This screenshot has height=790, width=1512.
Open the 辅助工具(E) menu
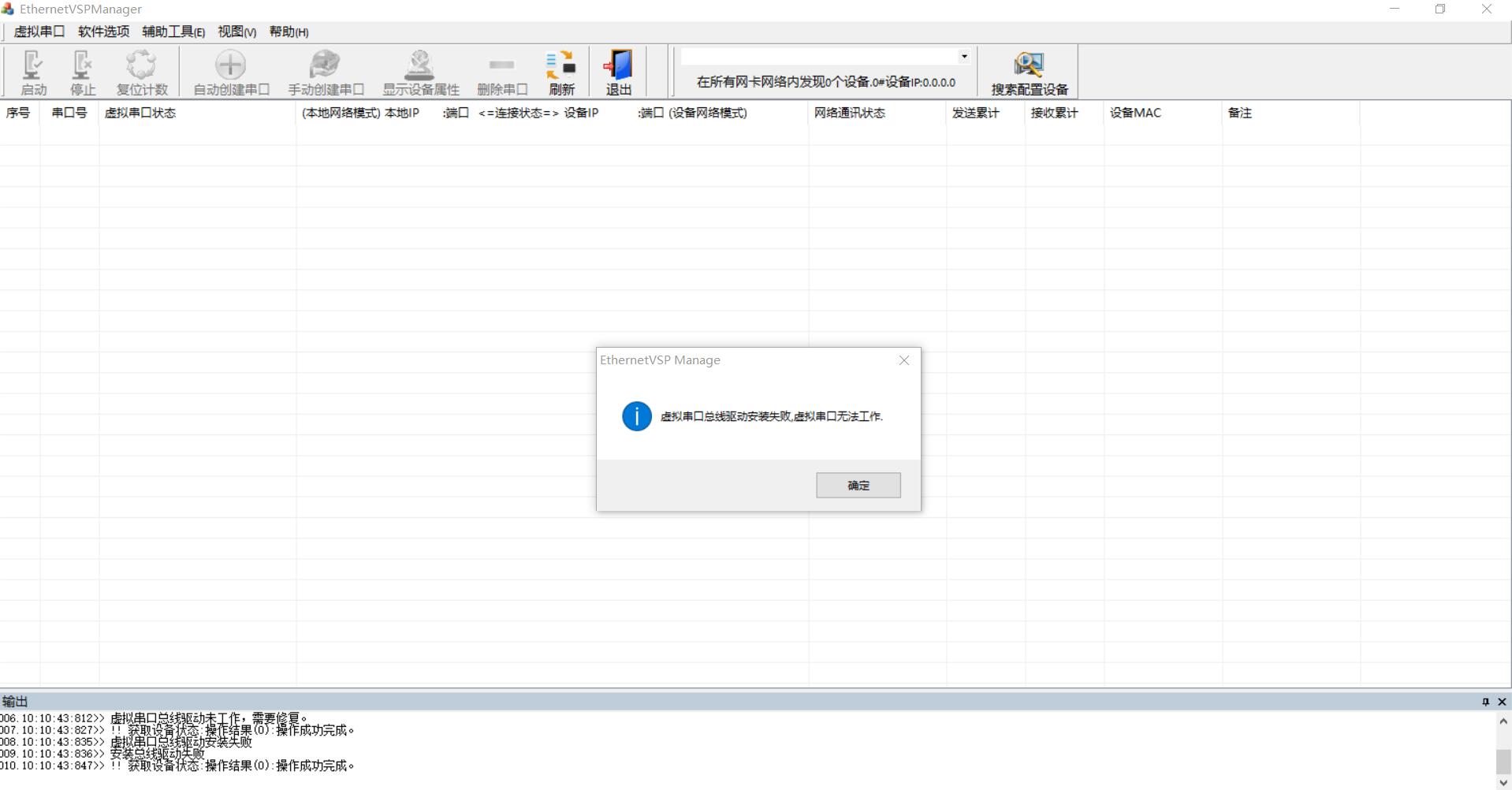173,32
